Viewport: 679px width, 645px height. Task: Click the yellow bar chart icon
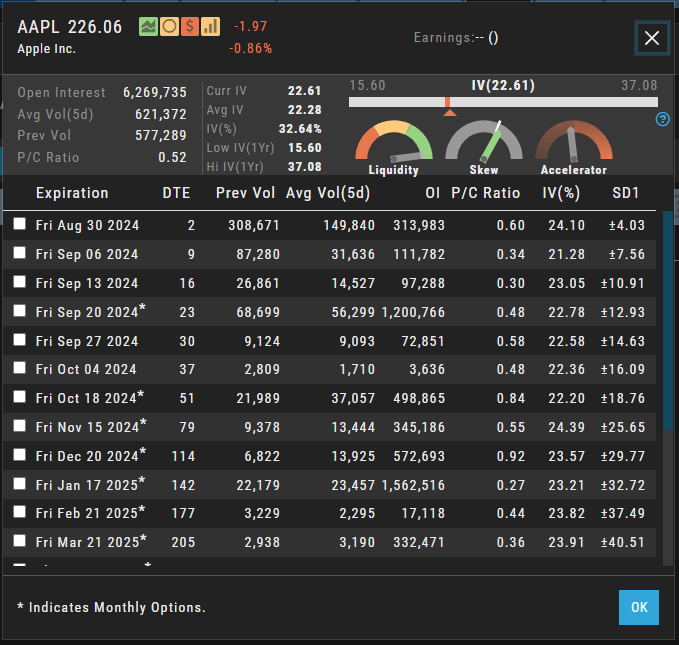210,26
